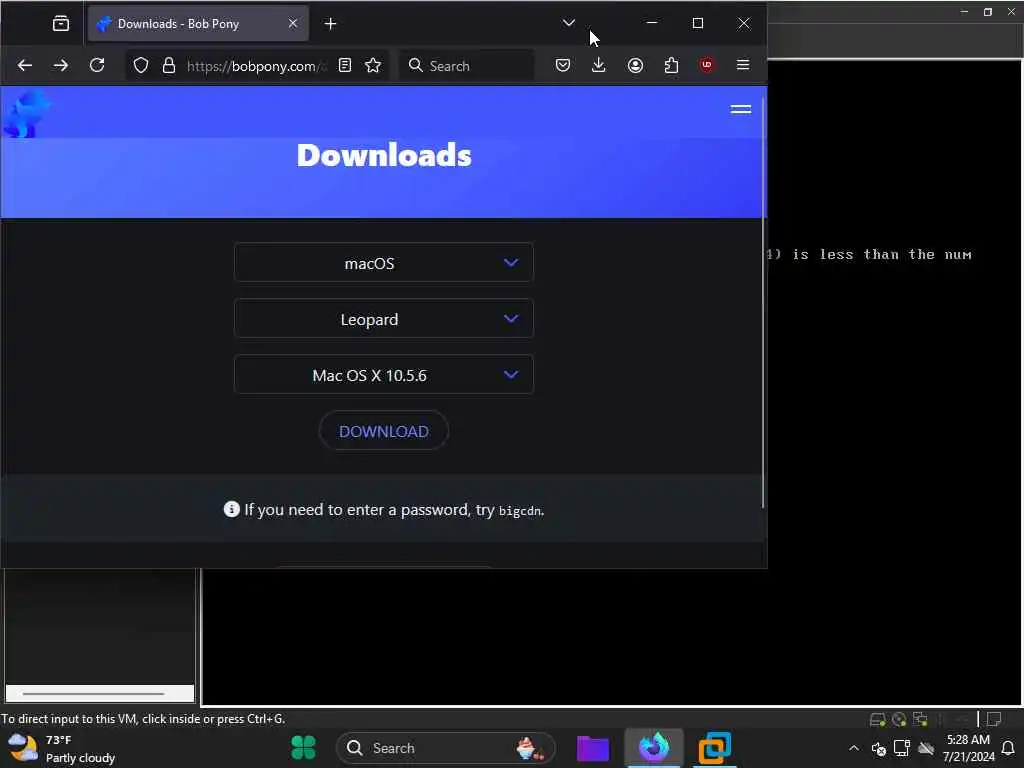Image resolution: width=1024 pixels, height=768 pixels.
Task: Open a new browser tab
Action: pos(330,24)
